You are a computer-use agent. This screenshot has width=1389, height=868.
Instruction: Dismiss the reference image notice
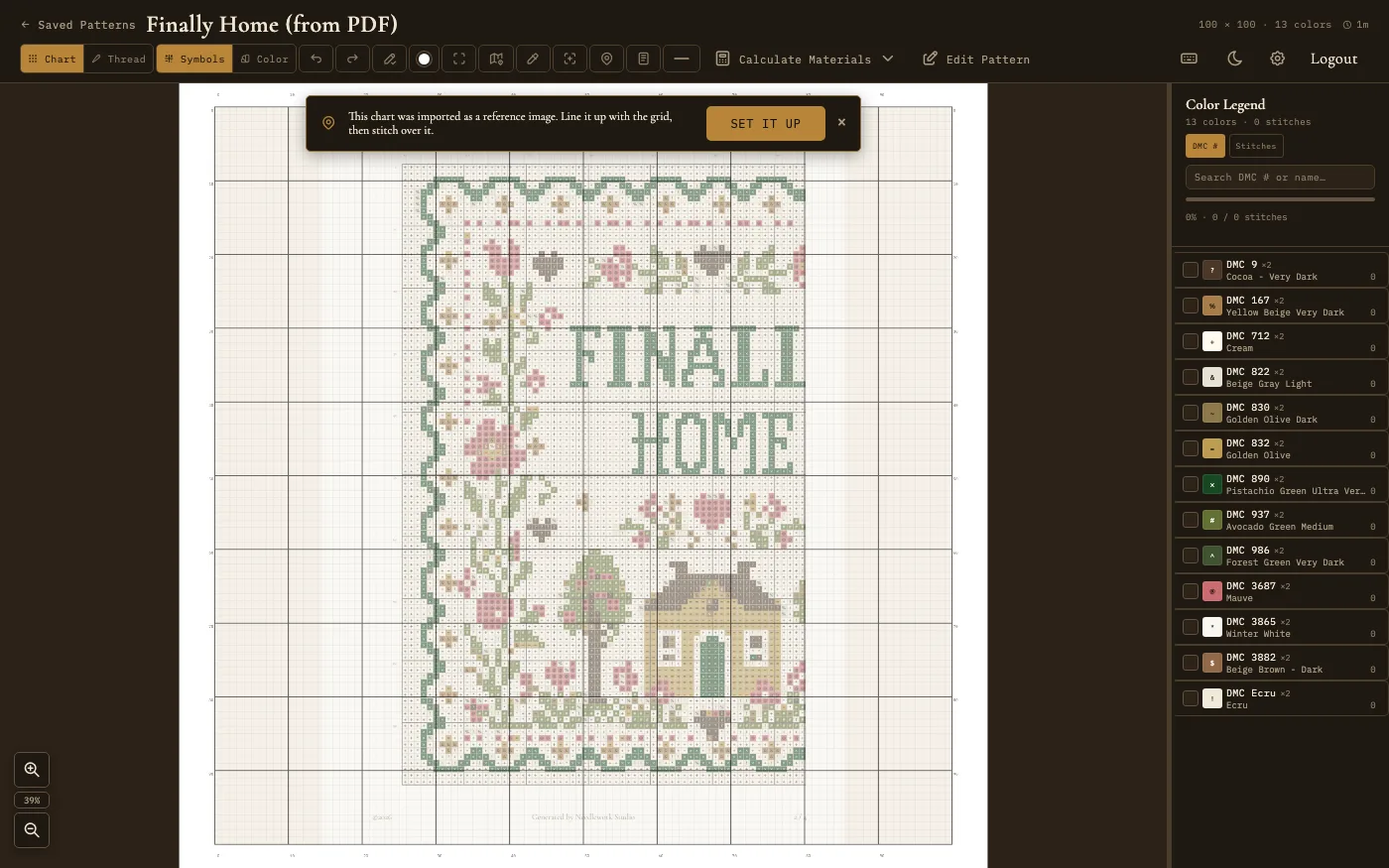point(841,123)
